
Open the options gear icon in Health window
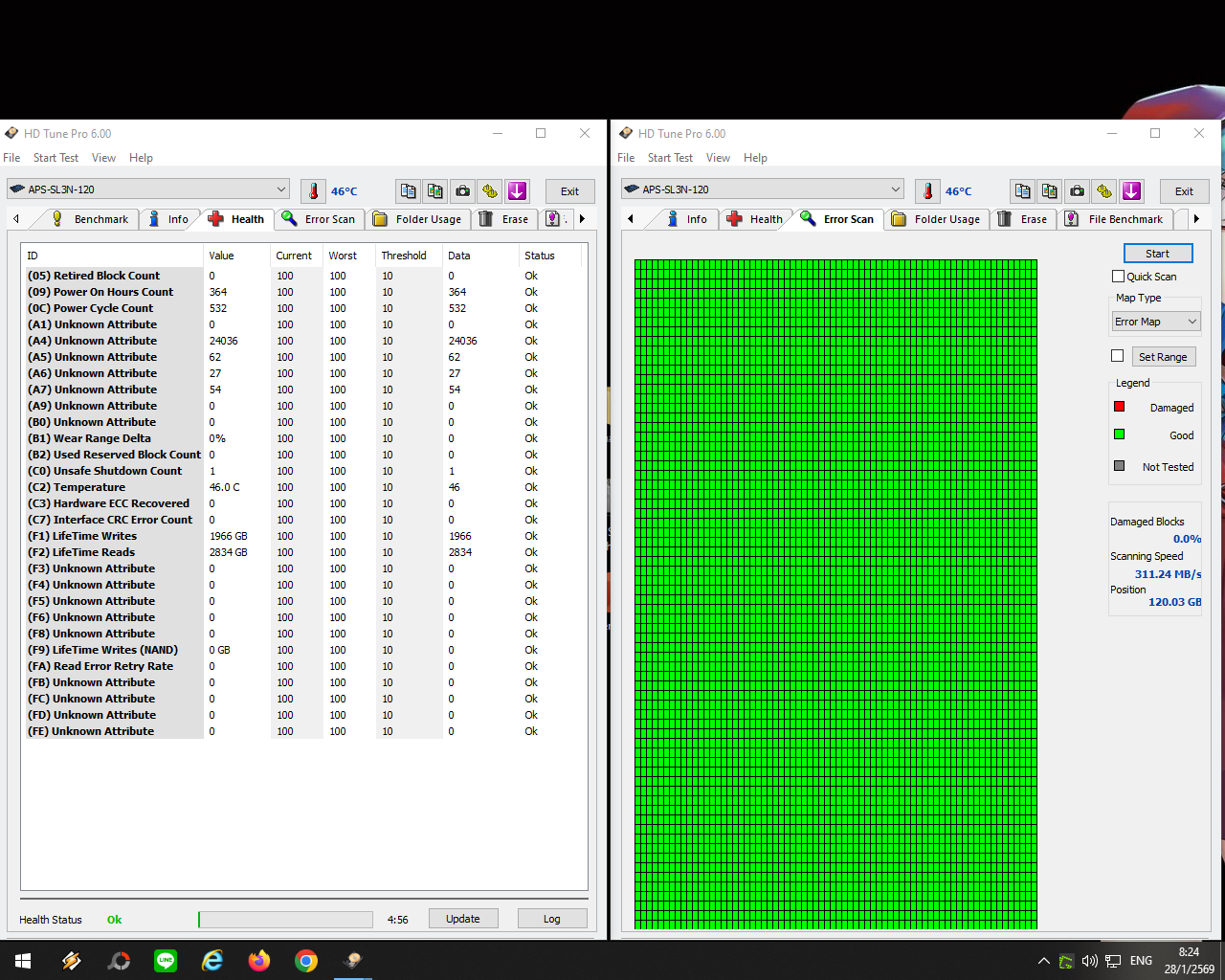490,191
